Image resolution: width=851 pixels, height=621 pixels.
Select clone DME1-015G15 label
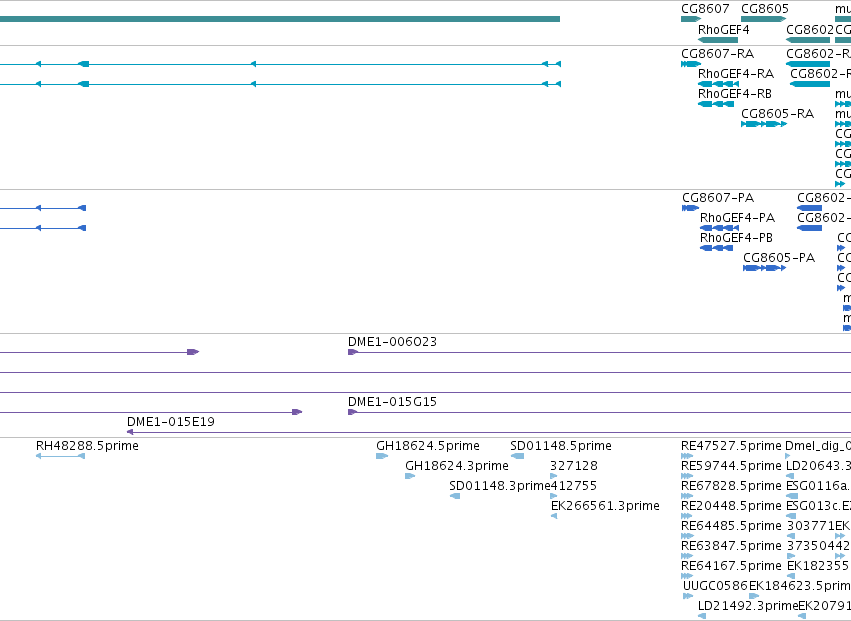click(392, 402)
